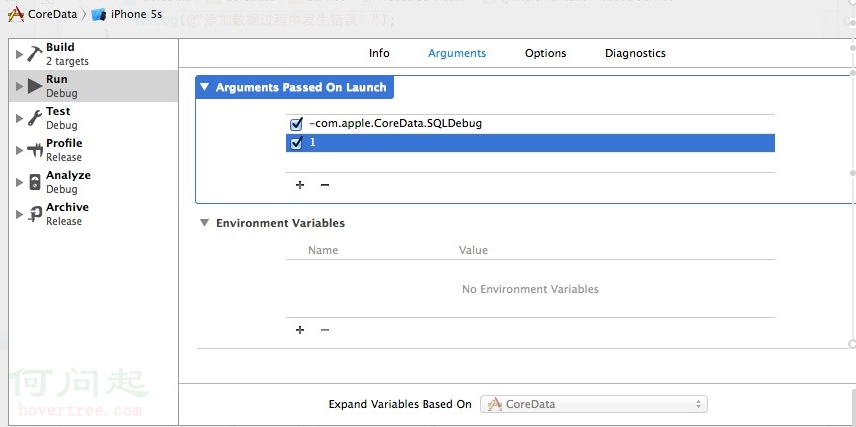Add a new launch argument with plus
Image resolution: width=856 pixels, height=427 pixels.
coord(300,185)
